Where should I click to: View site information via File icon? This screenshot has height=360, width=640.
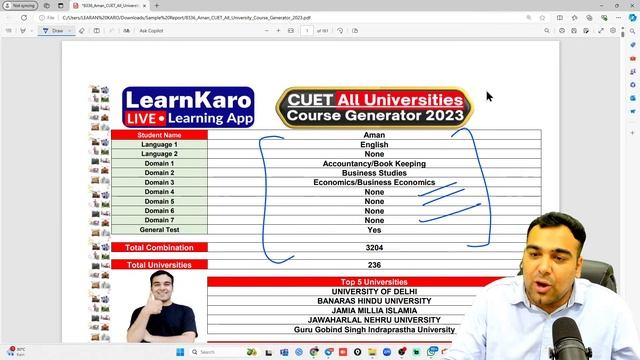47,18
